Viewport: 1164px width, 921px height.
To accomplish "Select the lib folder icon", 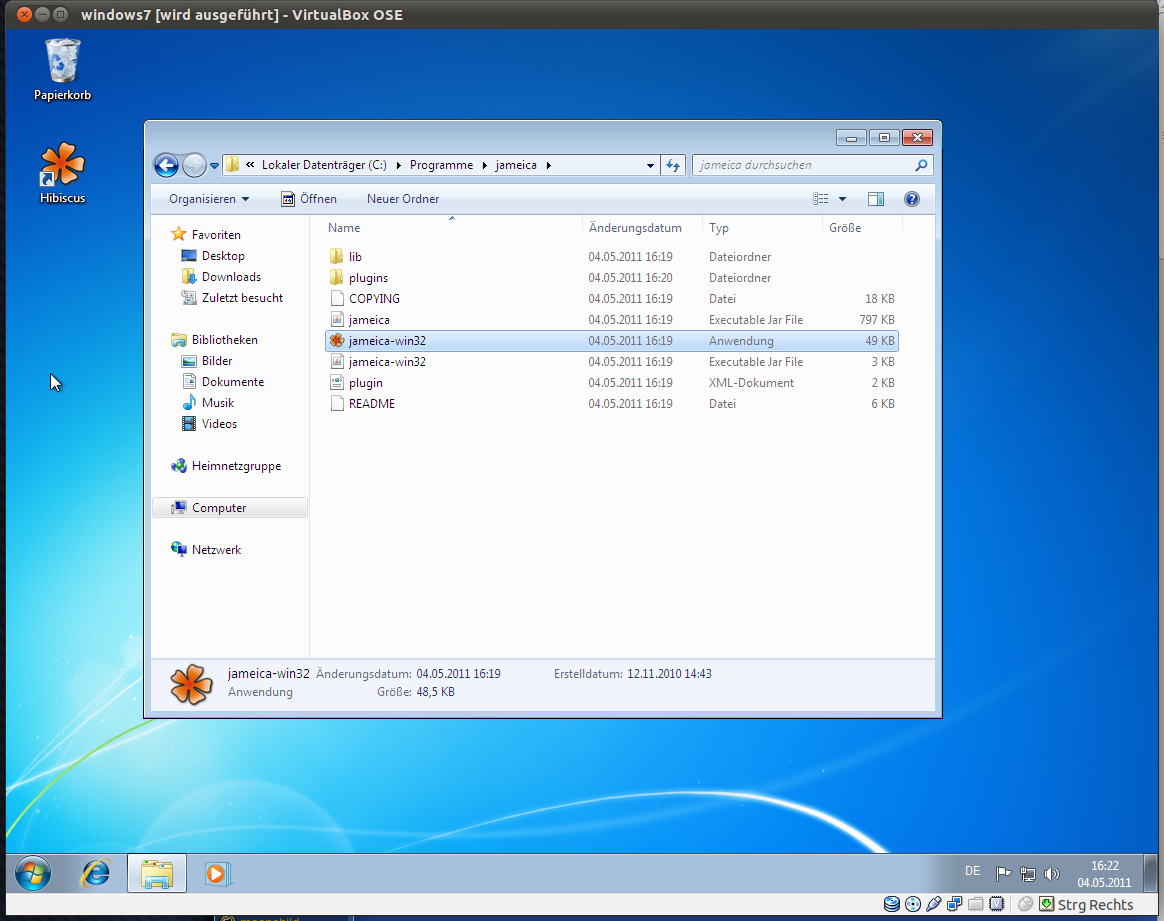I will pyautogui.click(x=337, y=257).
